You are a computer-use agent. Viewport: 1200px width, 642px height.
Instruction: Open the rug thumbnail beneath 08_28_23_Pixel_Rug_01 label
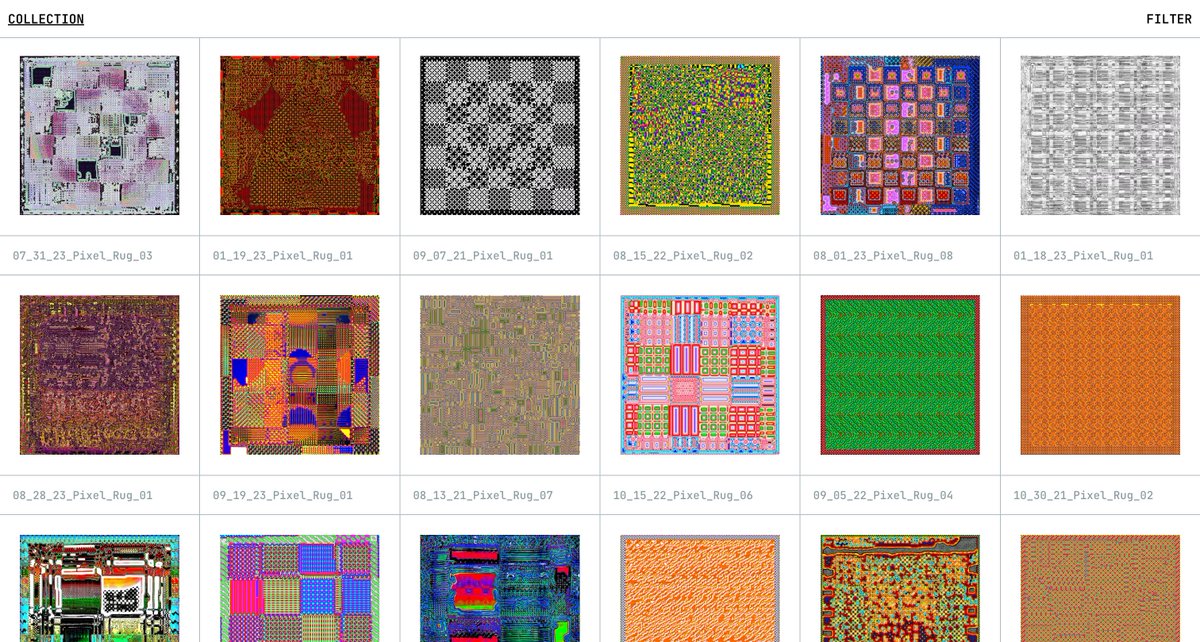coord(100,589)
